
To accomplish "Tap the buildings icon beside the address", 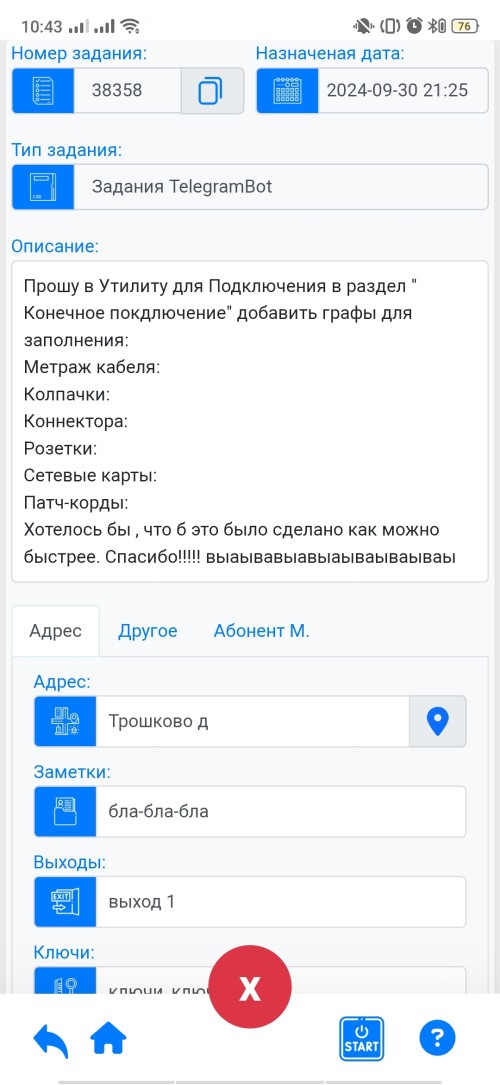I will 65,721.
